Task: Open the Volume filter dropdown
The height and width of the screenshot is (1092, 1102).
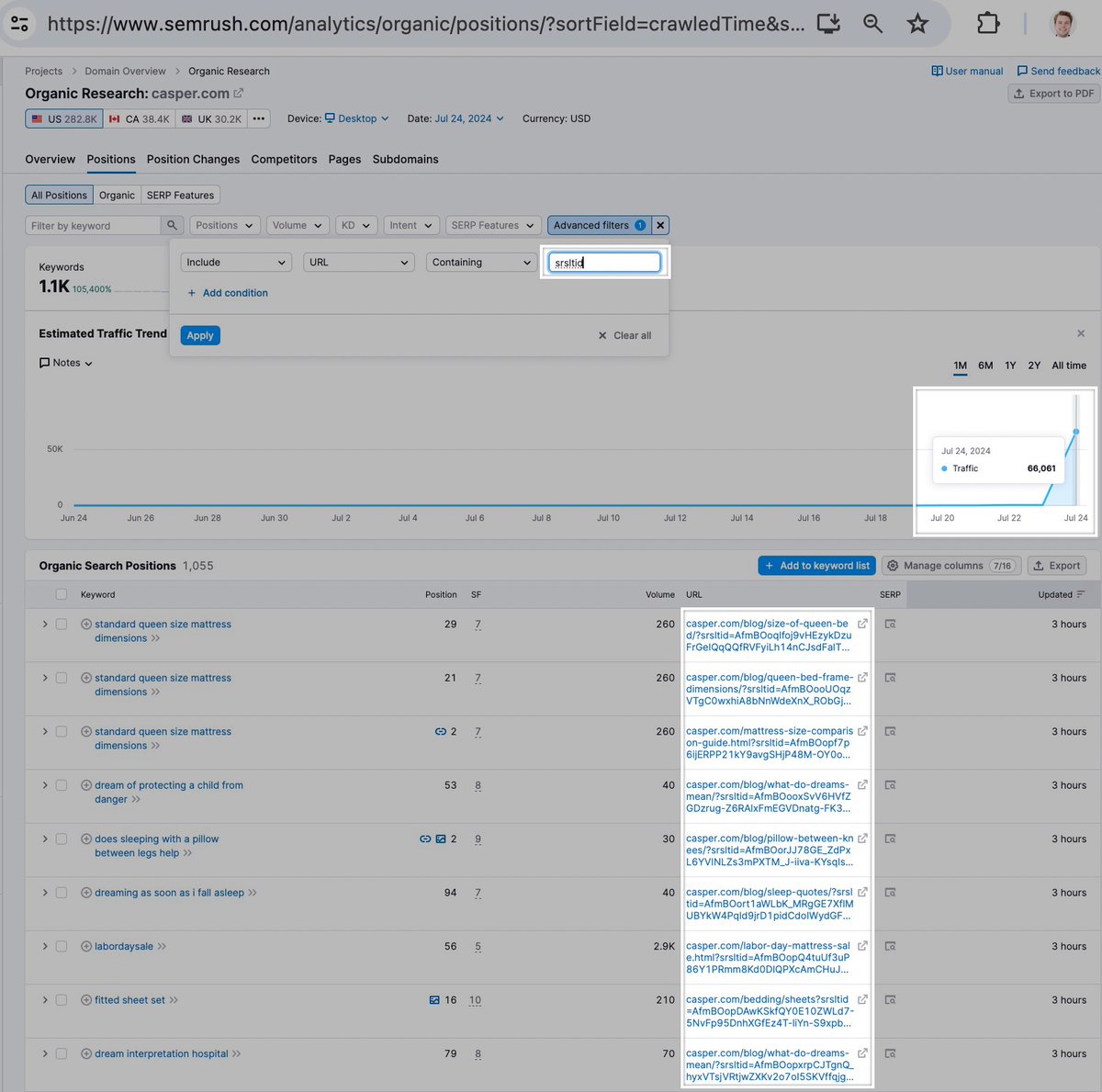Action: [298, 225]
